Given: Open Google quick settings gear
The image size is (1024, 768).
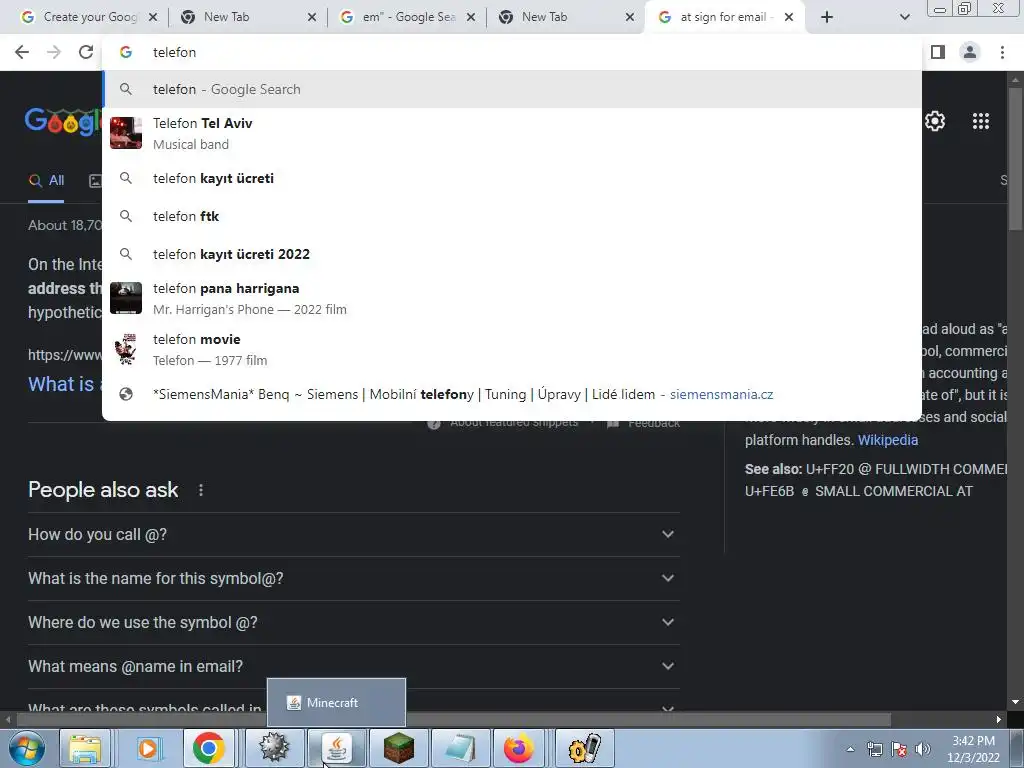Looking at the screenshot, I should pos(935,121).
